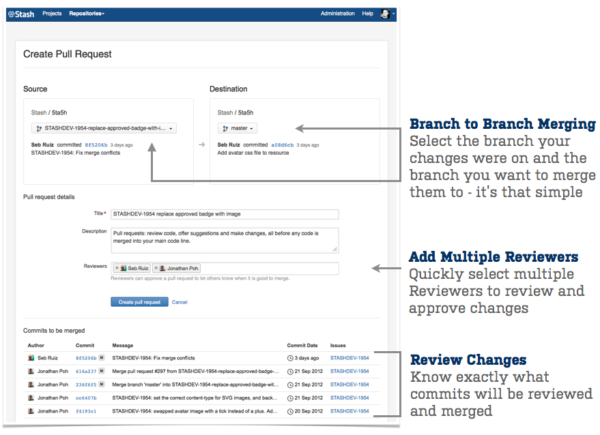This screenshot has height=435, width=600.
Task: Open the Administration menu item
Action: 338,15
